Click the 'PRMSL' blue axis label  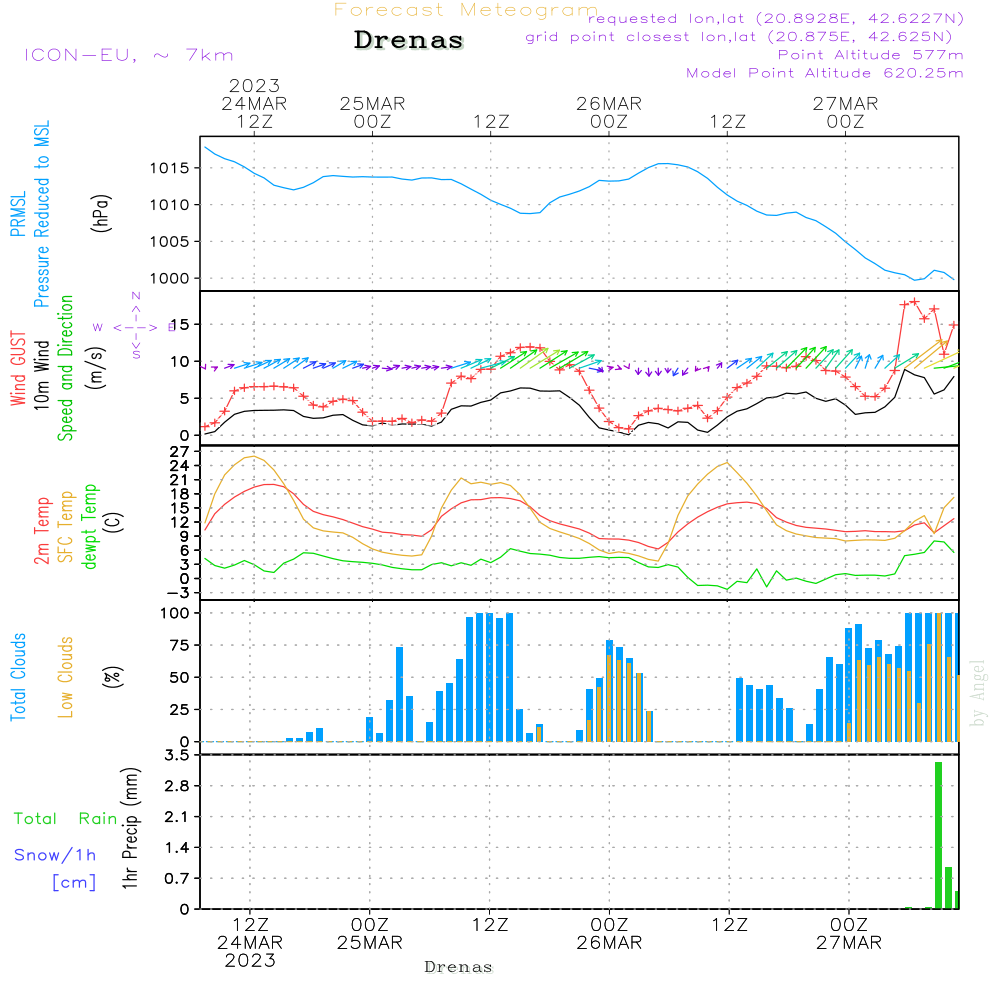(18, 214)
